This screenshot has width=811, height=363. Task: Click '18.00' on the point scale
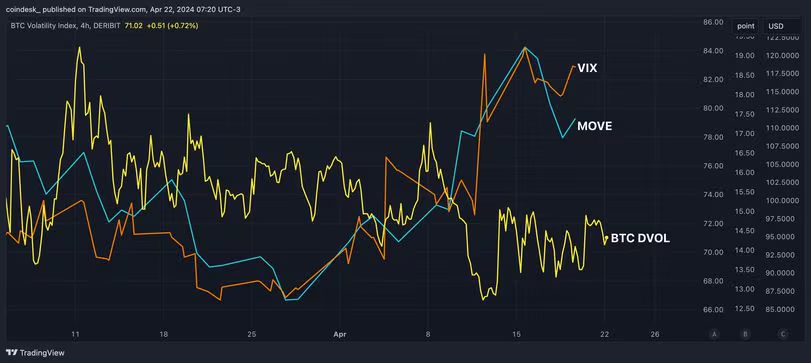point(744,95)
